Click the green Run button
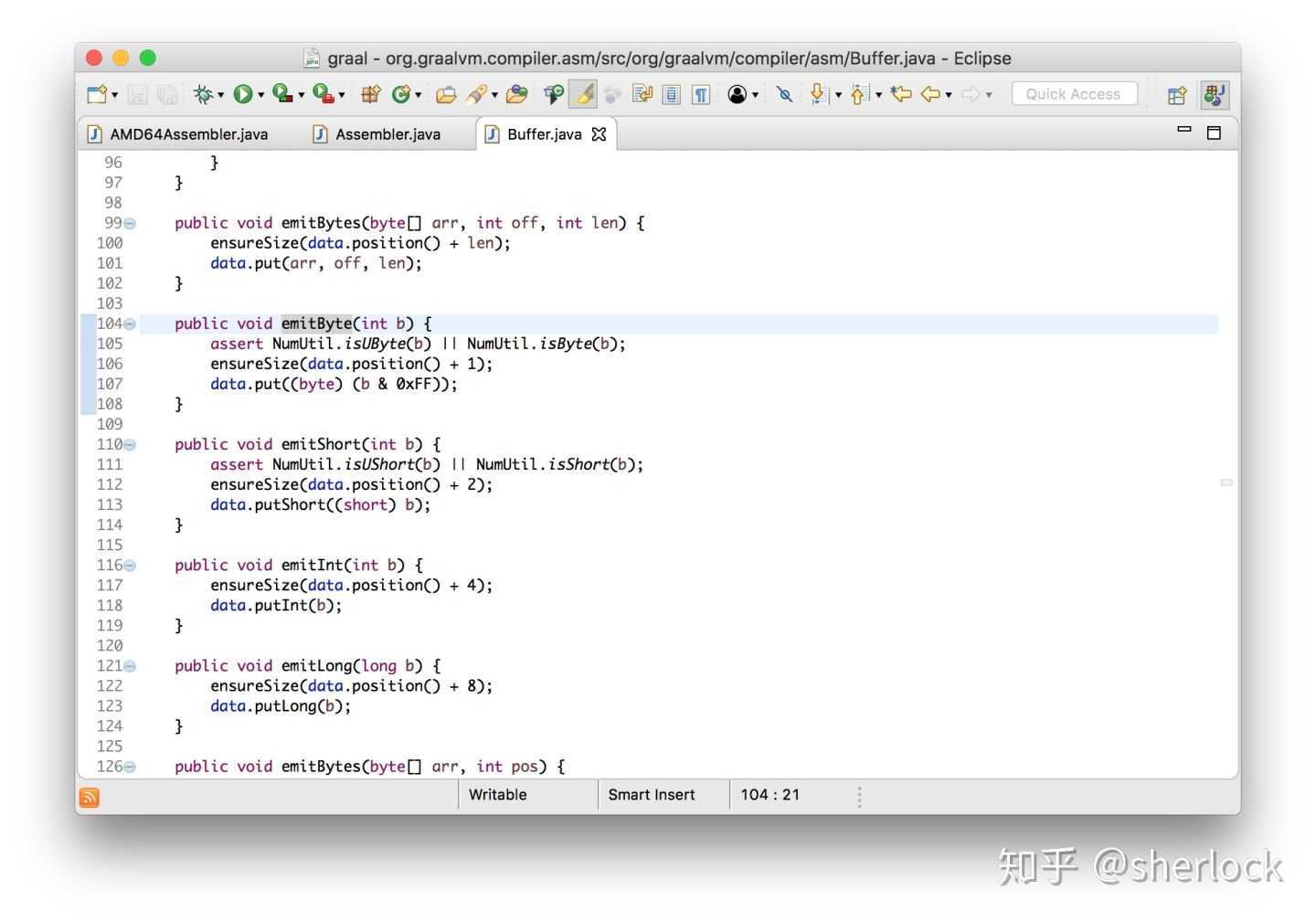 click(x=243, y=94)
